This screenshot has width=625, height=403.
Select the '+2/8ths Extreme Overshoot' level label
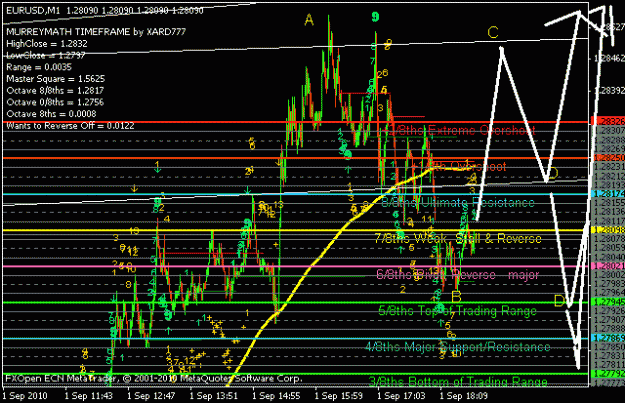click(458, 130)
